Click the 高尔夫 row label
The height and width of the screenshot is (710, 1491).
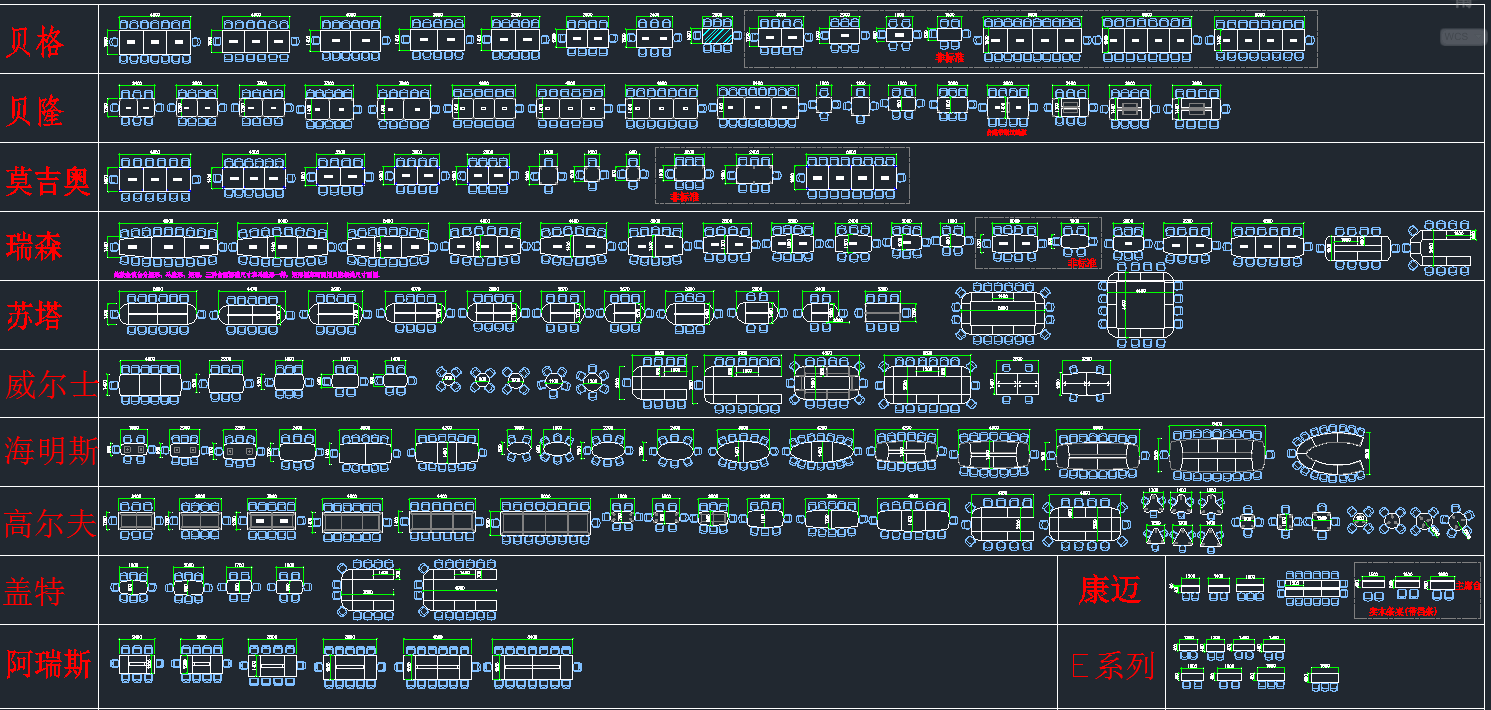(50, 523)
